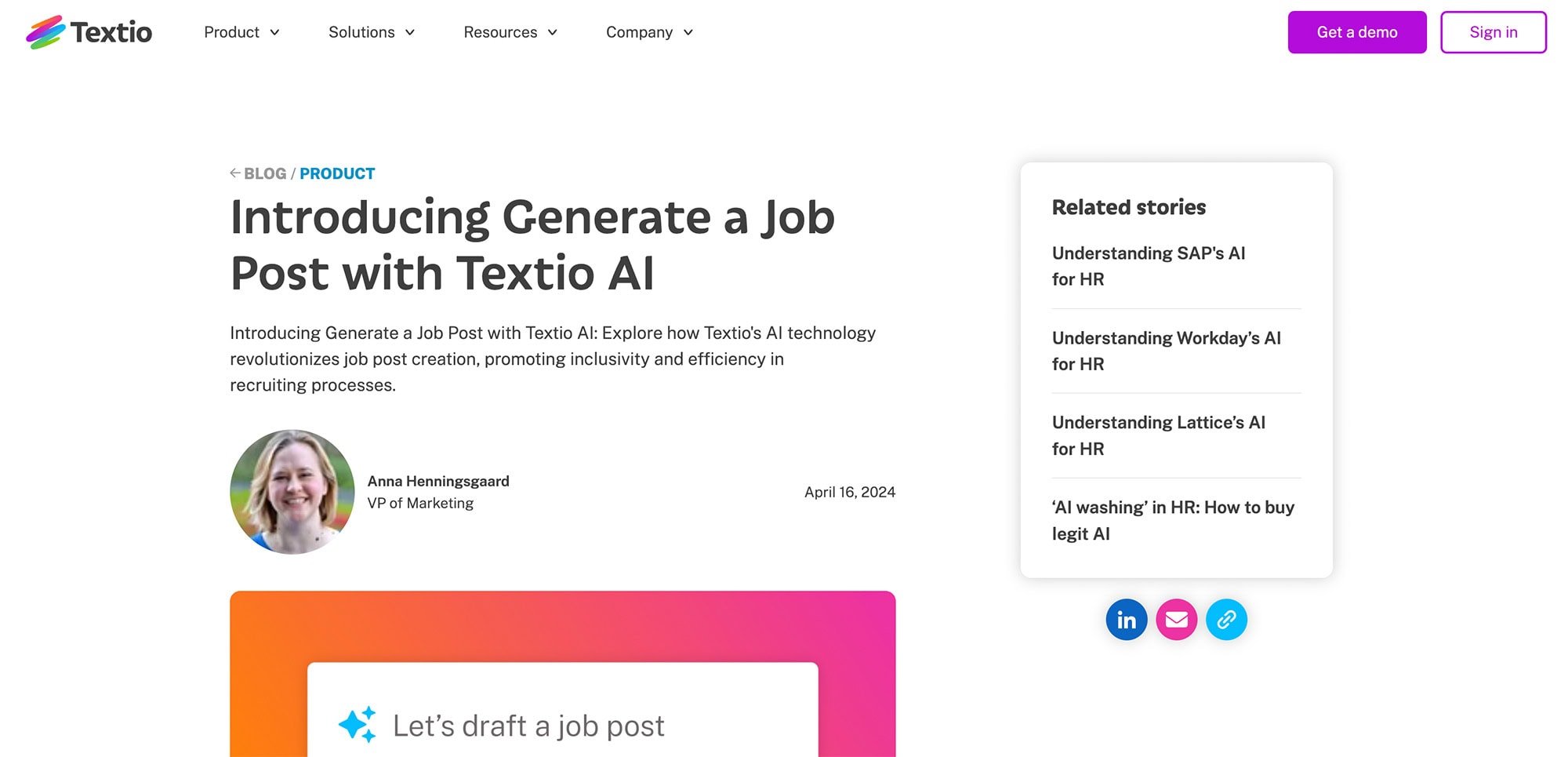Select Sign in
The height and width of the screenshot is (757, 1568).
click(1493, 32)
